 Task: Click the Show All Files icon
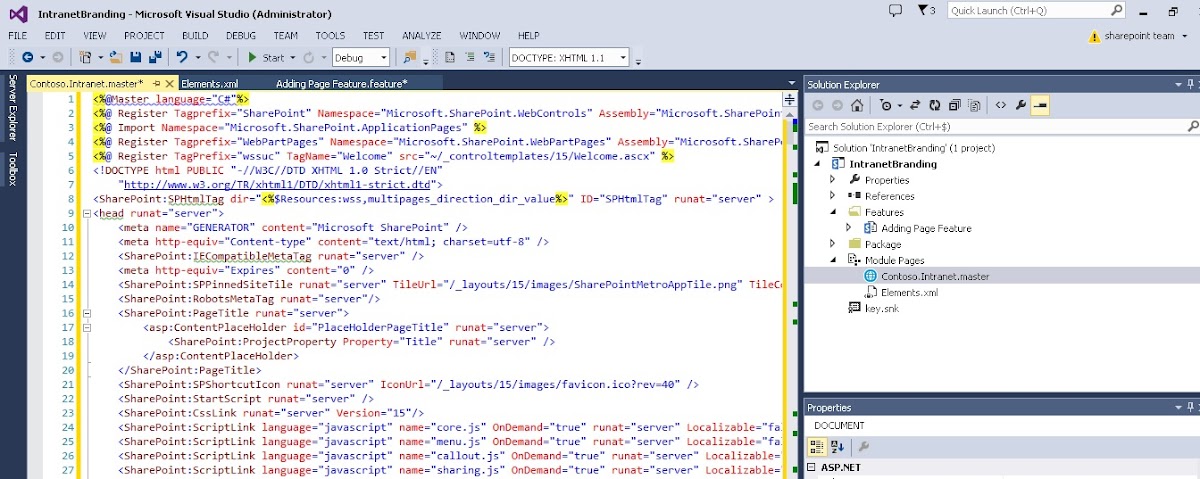click(973, 105)
